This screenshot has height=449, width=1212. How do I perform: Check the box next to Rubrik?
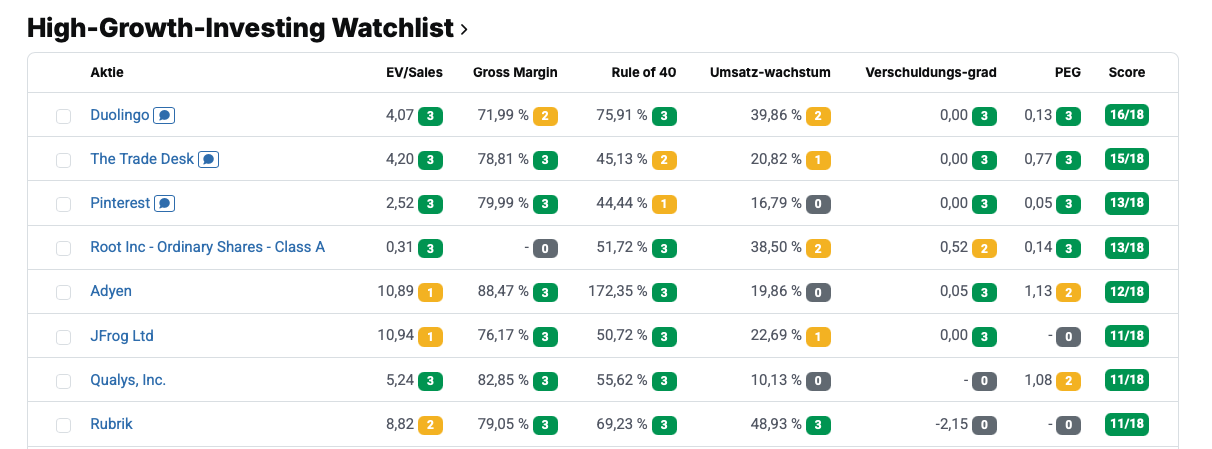pos(64,425)
